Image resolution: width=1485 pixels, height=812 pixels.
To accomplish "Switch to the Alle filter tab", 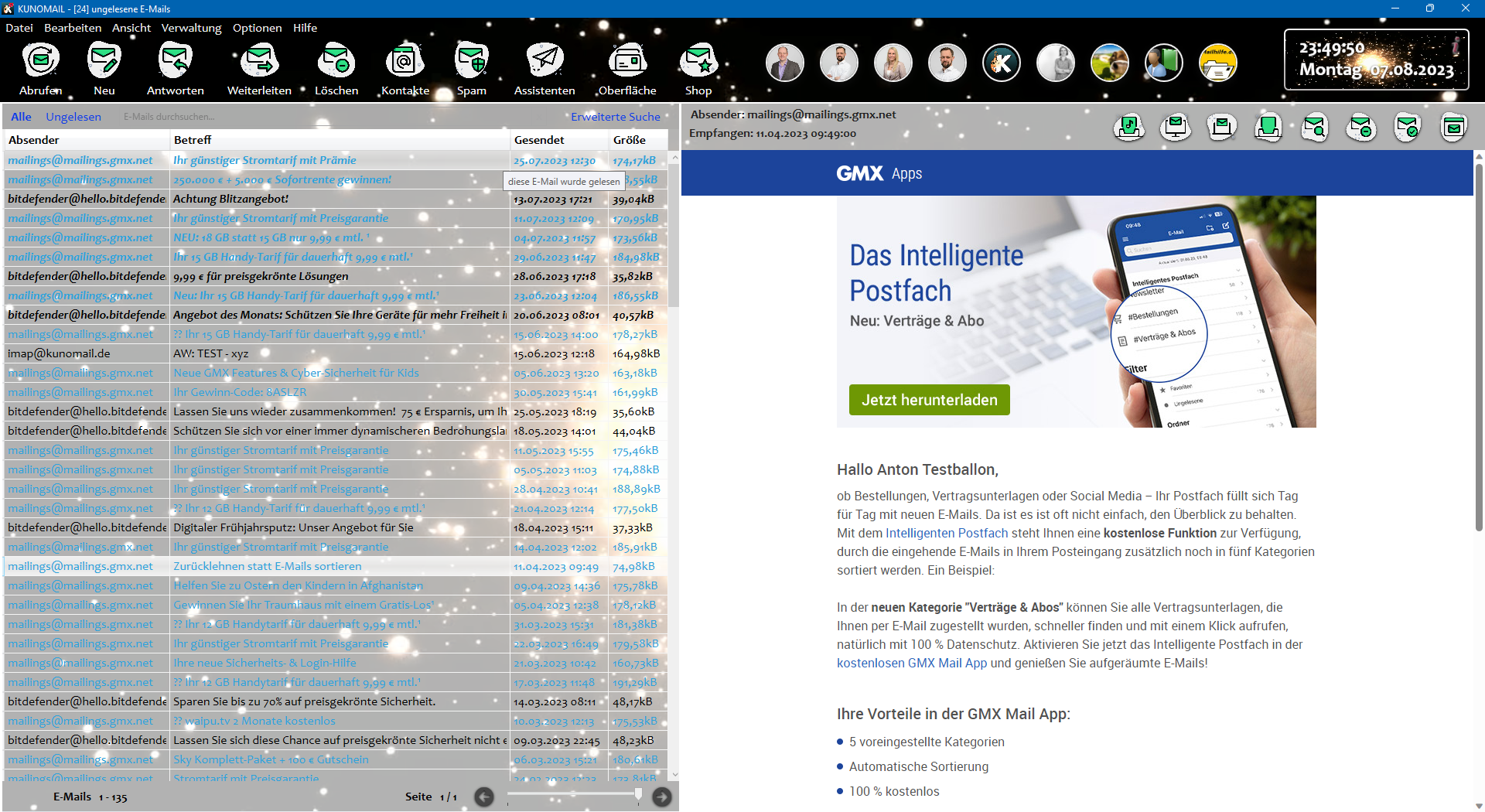I will tap(21, 117).
